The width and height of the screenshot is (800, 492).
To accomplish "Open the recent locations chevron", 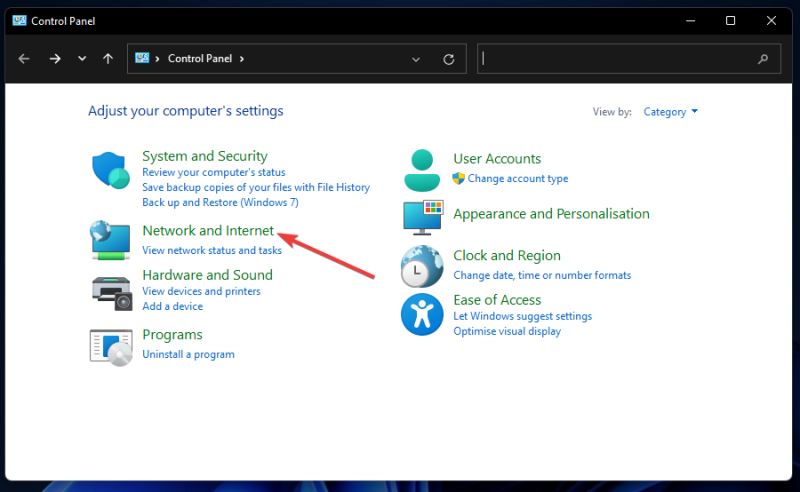I will (x=82, y=59).
